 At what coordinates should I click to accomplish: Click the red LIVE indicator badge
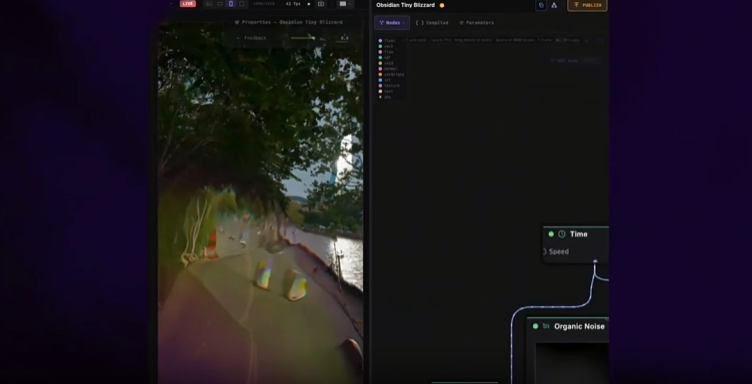(188, 4)
